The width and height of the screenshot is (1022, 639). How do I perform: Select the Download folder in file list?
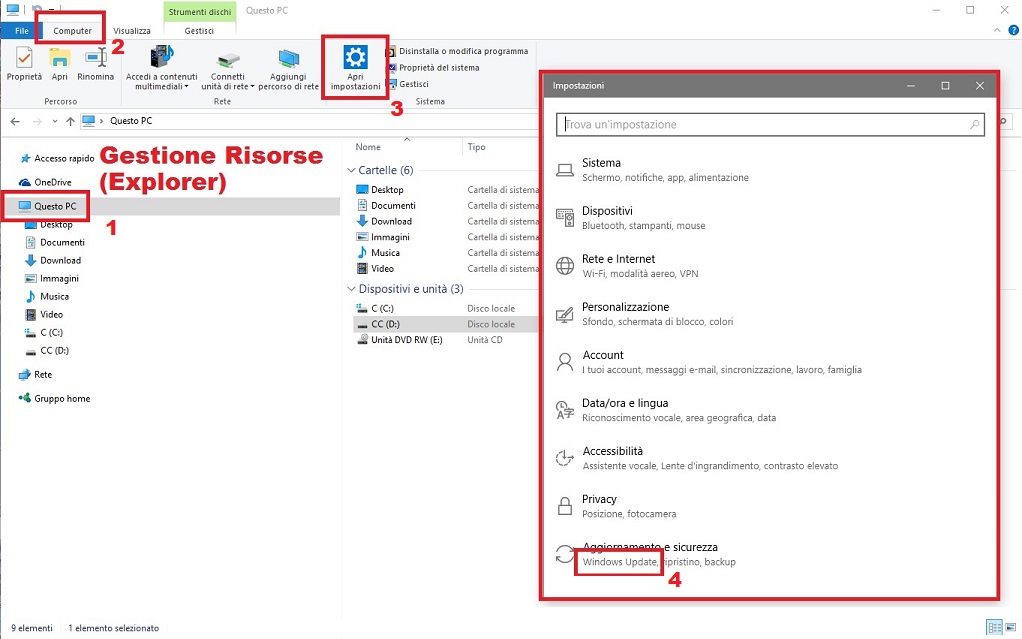pos(384,221)
